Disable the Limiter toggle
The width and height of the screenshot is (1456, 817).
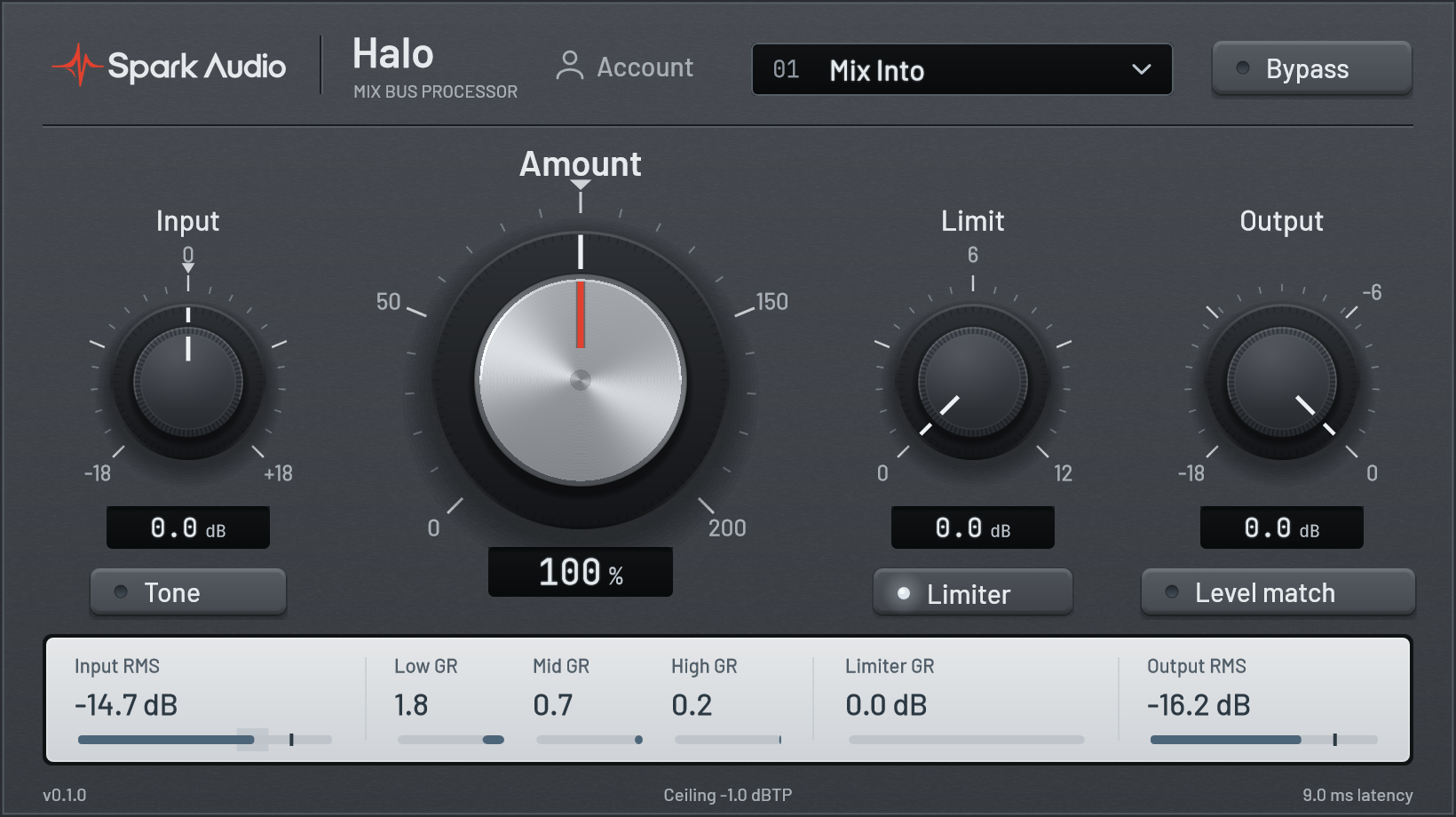[973, 592]
